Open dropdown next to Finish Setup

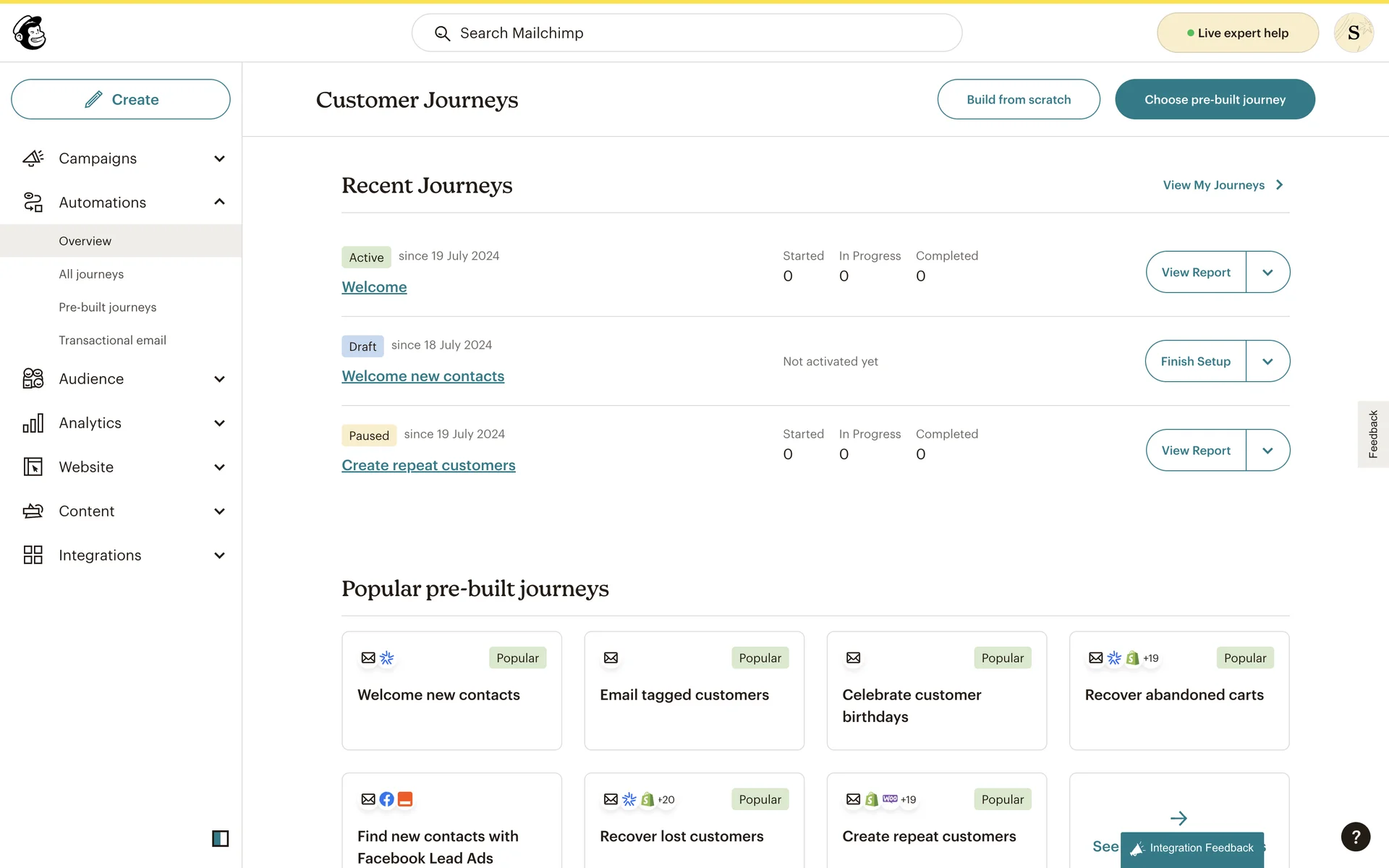pyautogui.click(x=1267, y=361)
